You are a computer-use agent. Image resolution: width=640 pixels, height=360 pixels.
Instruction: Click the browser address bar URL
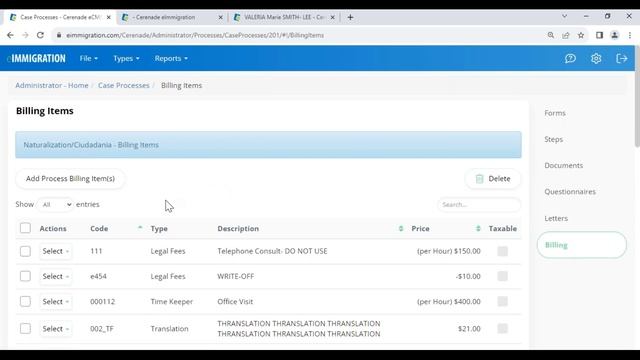coord(195,35)
